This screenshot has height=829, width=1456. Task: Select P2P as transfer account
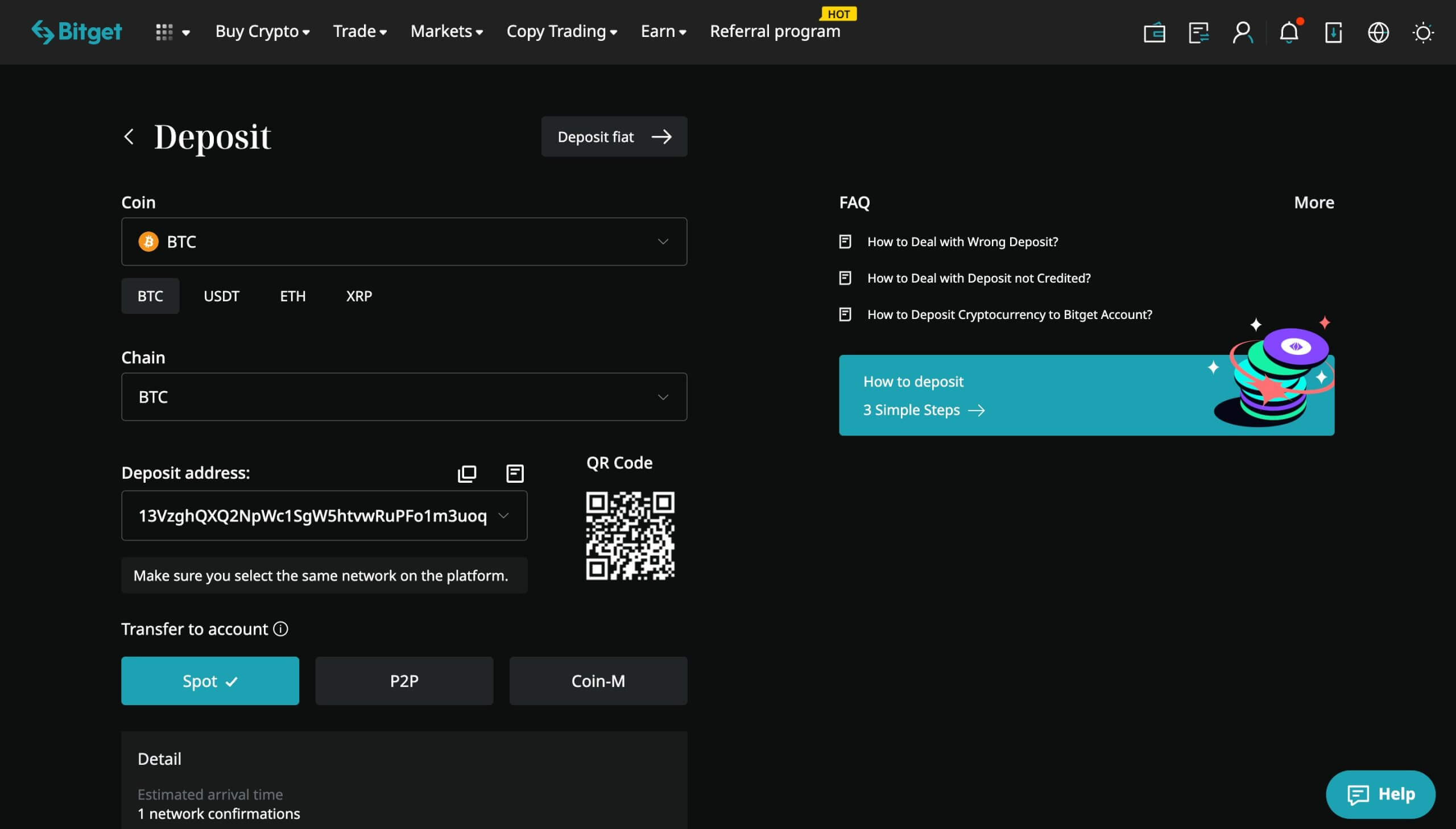[404, 681]
